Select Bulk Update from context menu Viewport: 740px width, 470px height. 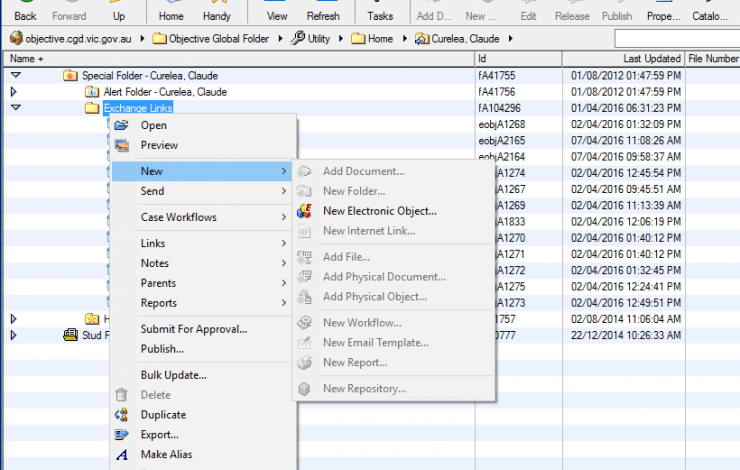[x=173, y=375]
